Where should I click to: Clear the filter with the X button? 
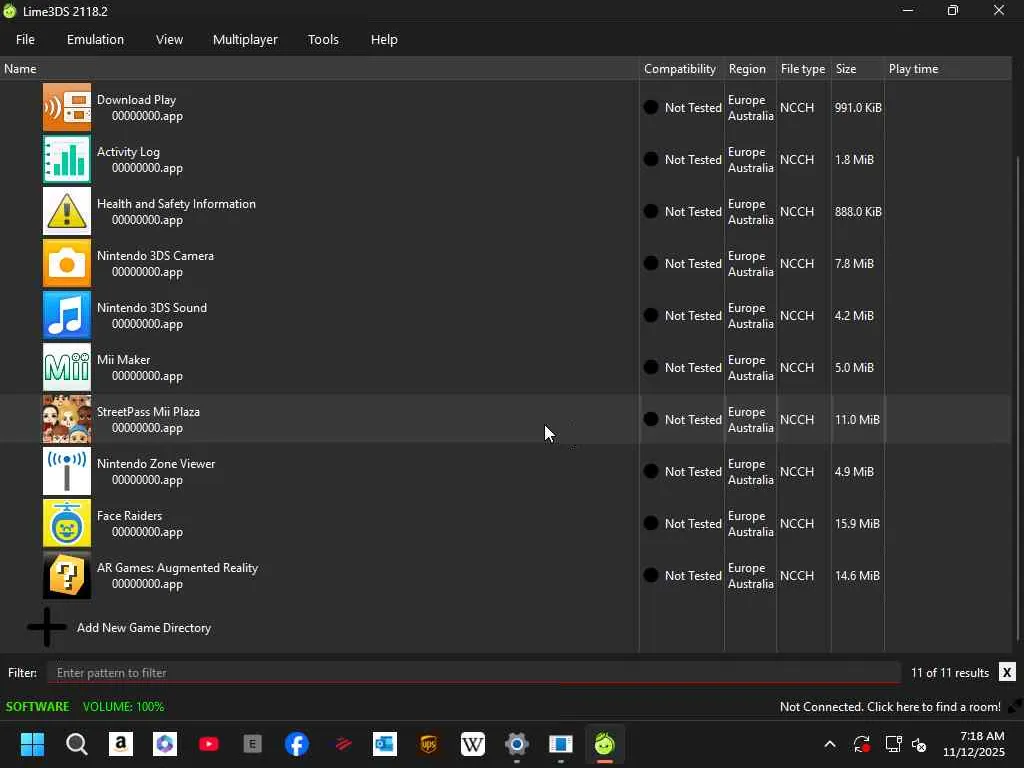tap(1007, 672)
